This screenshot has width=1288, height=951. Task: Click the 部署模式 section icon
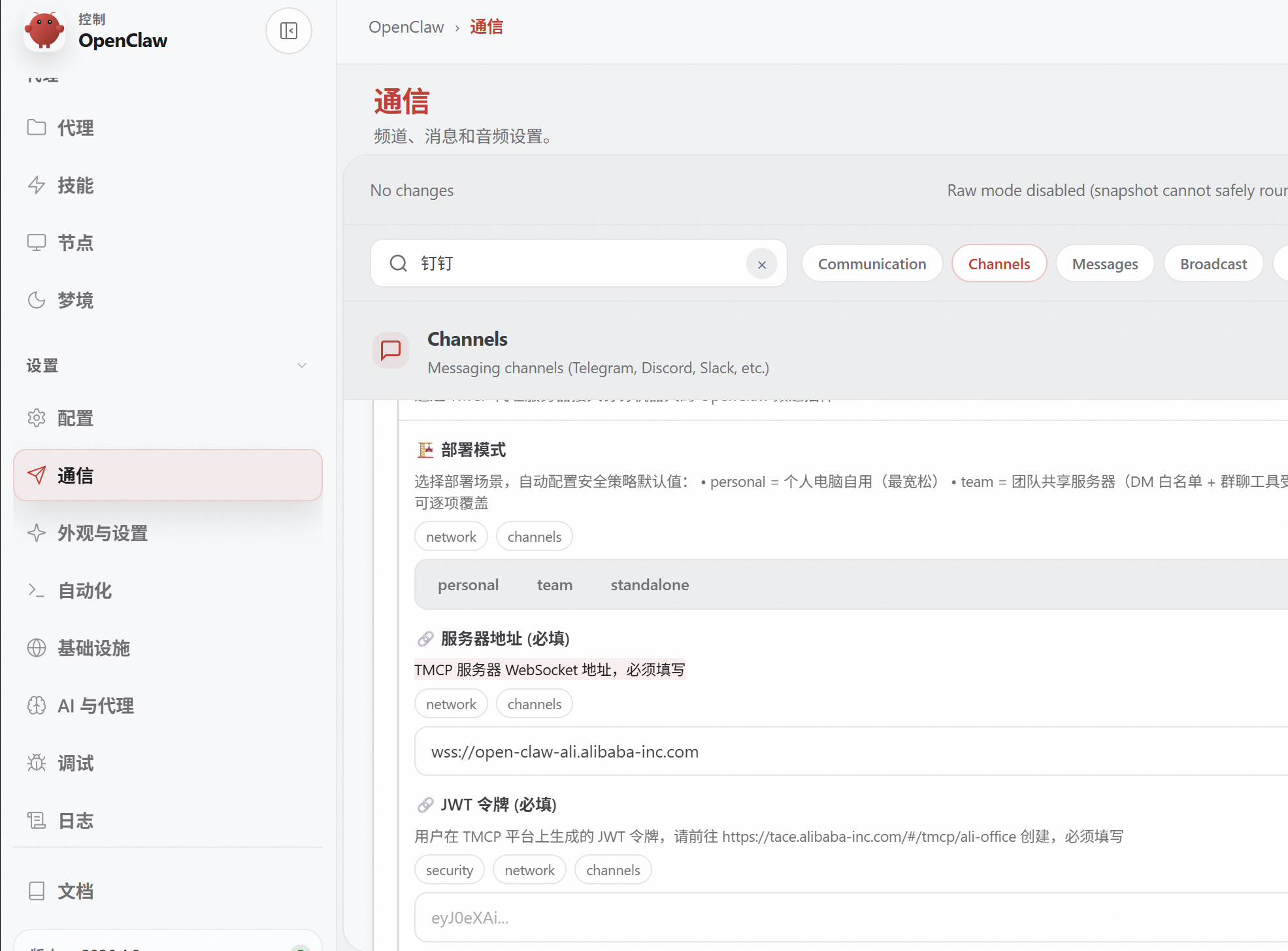coord(425,450)
